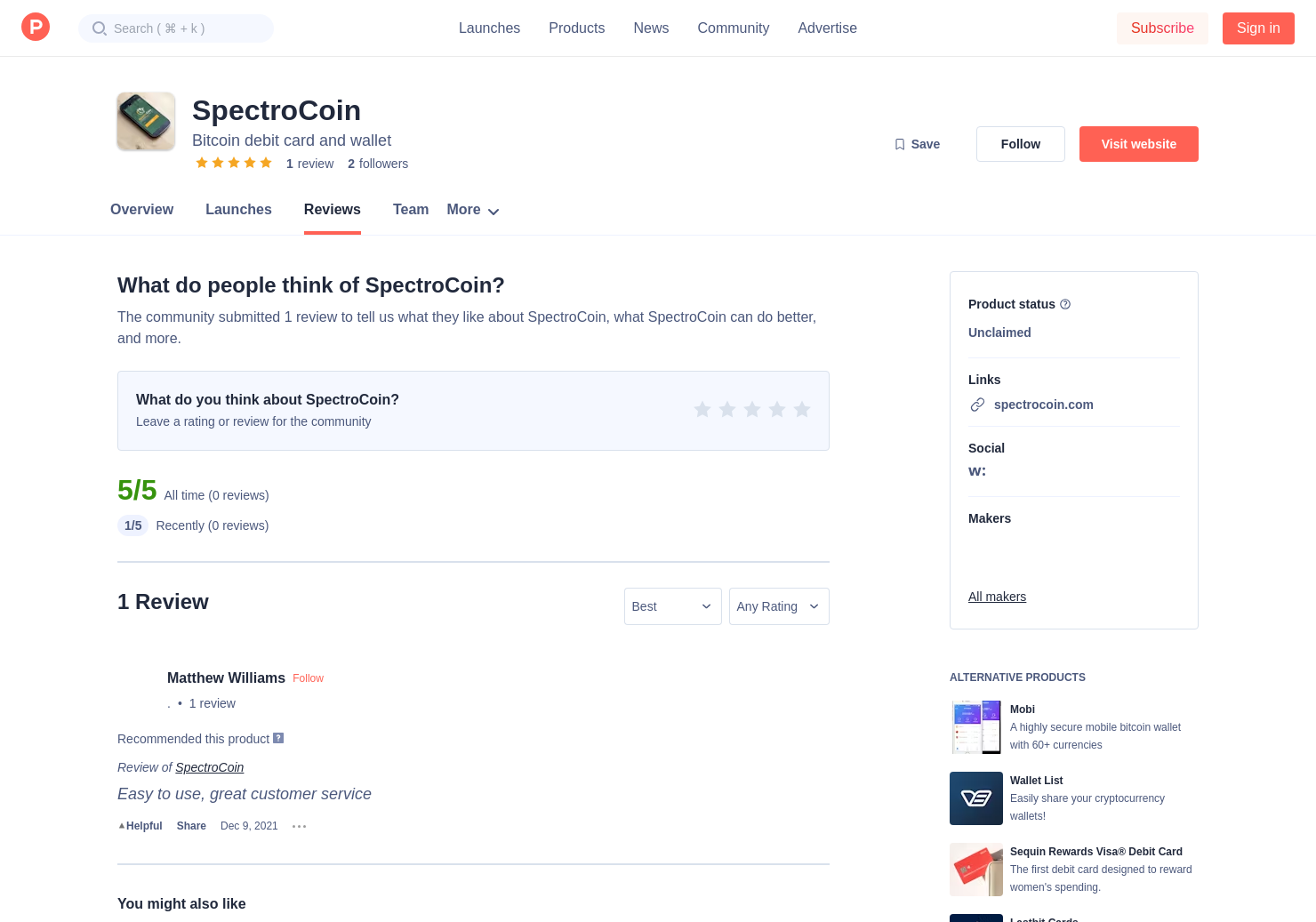Open the Best sort dropdown

pos(672,605)
